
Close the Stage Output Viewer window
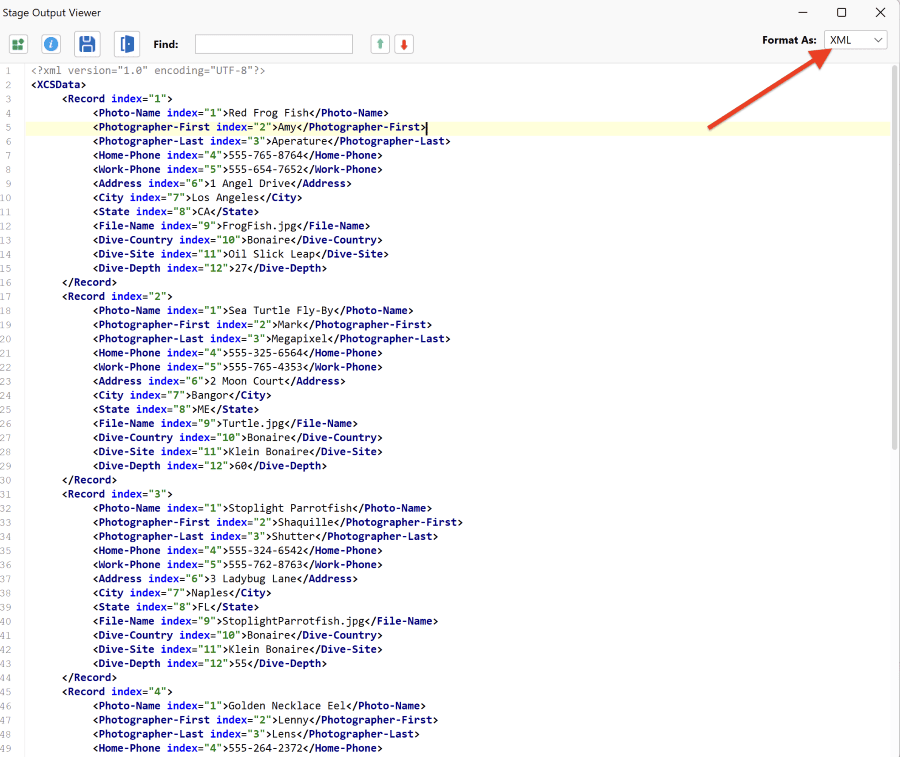(880, 12)
